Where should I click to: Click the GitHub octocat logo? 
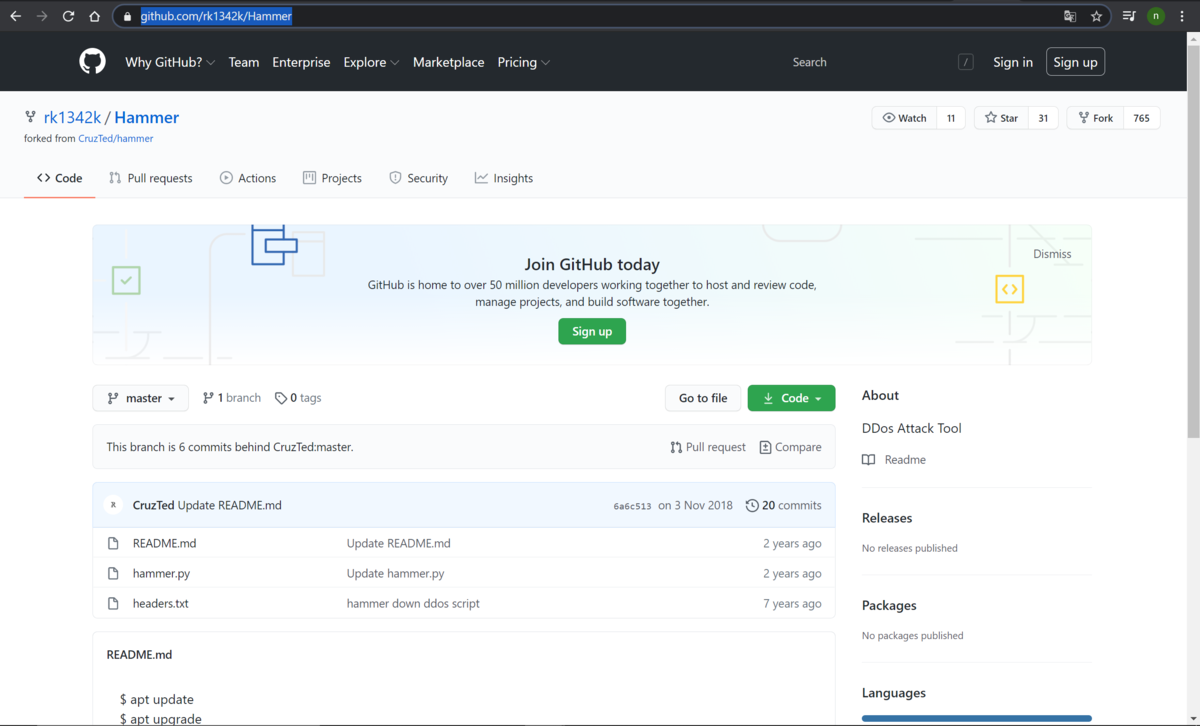pyautogui.click(x=92, y=62)
